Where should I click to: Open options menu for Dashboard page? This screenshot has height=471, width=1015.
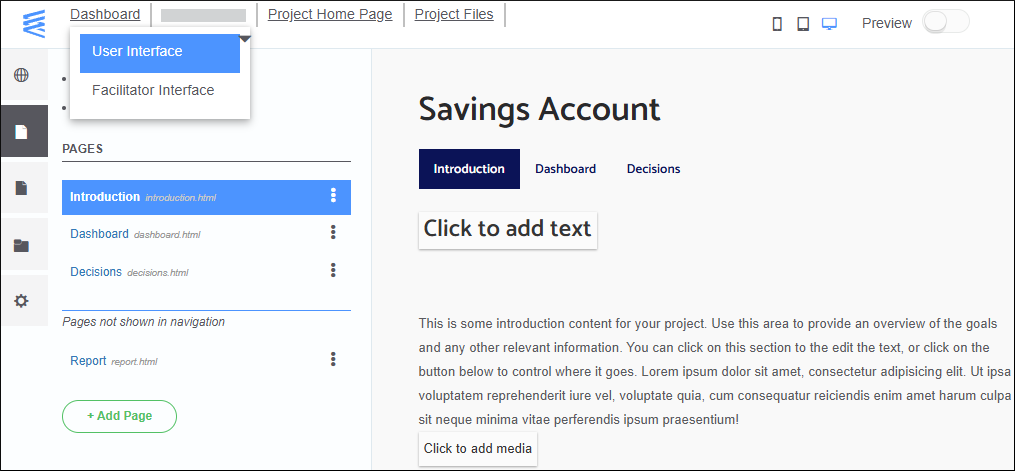click(333, 232)
